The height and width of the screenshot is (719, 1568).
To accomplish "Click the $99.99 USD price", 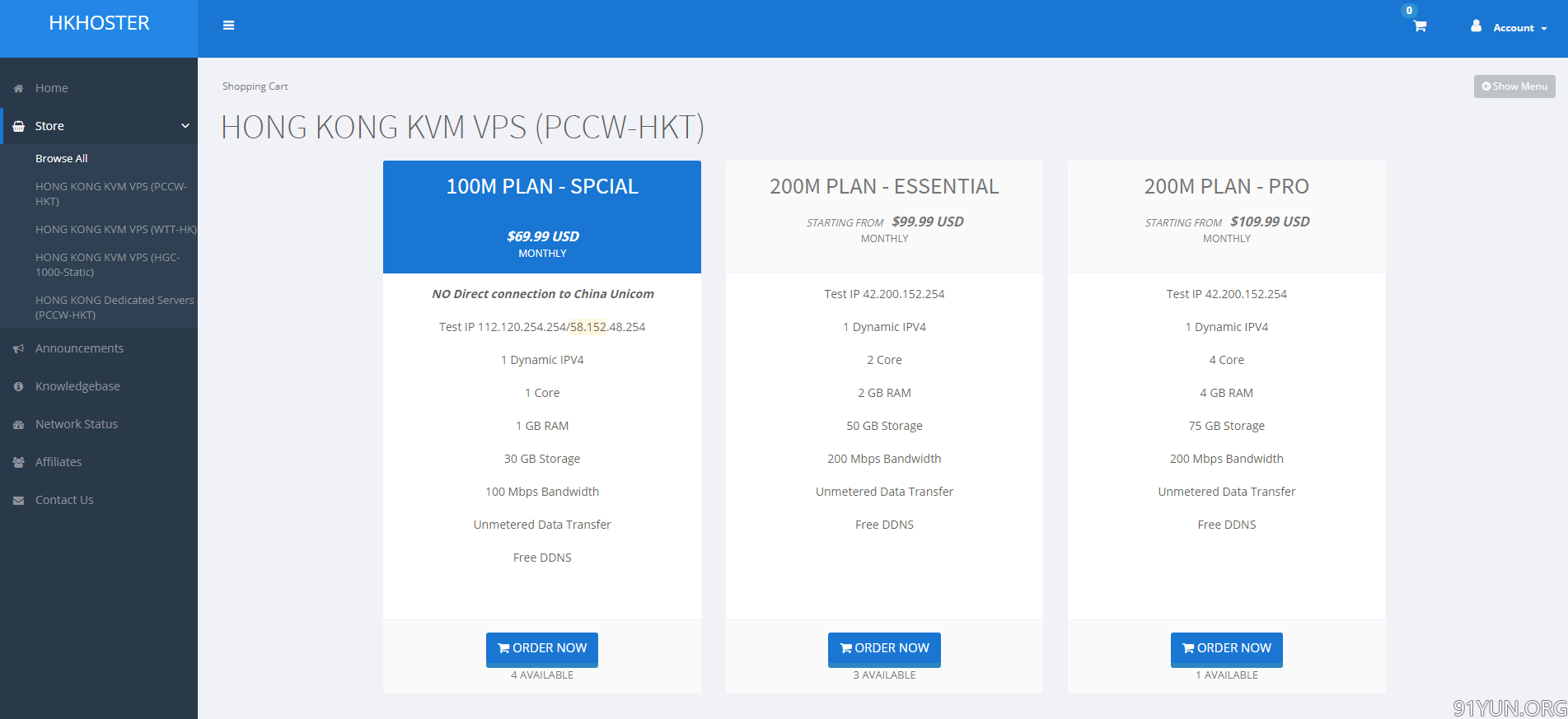I will pyautogui.click(x=928, y=222).
